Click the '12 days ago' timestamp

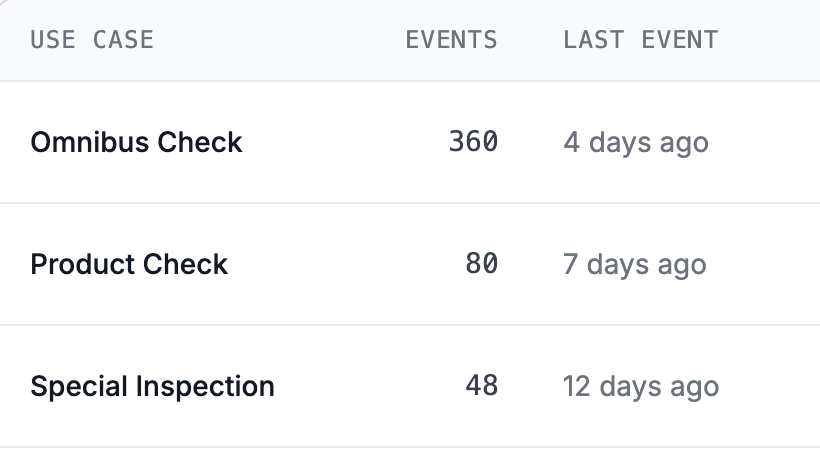tap(641, 386)
